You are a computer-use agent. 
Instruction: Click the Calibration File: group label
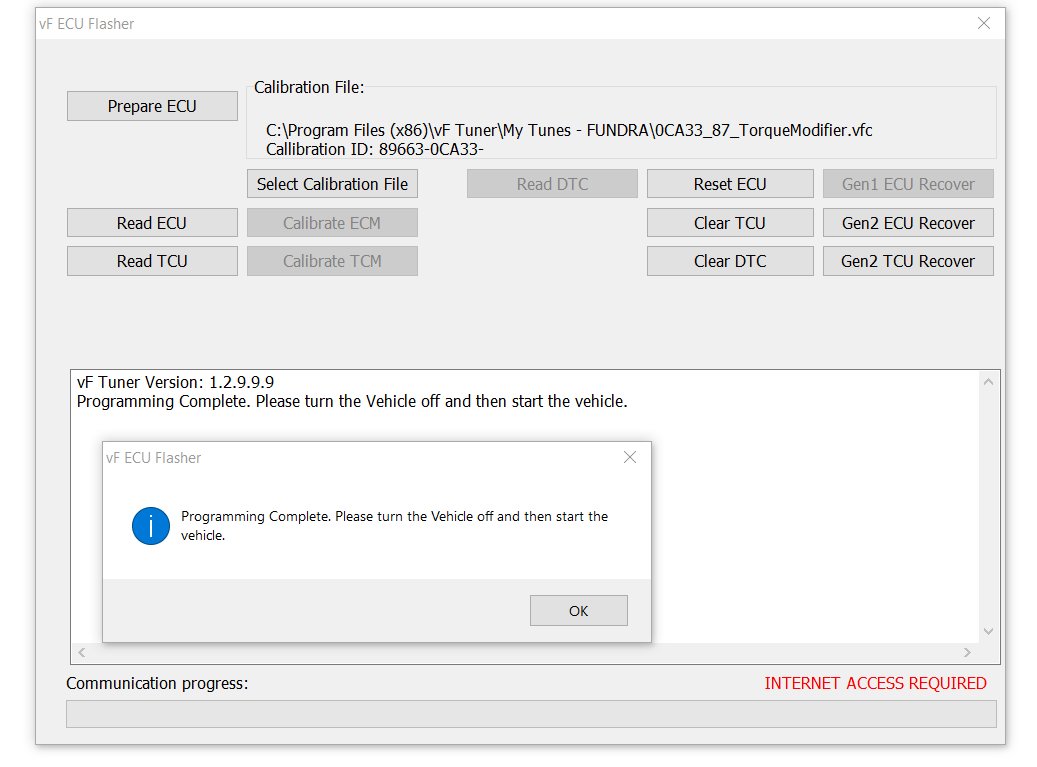pyautogui.click(x=309, y=87)
